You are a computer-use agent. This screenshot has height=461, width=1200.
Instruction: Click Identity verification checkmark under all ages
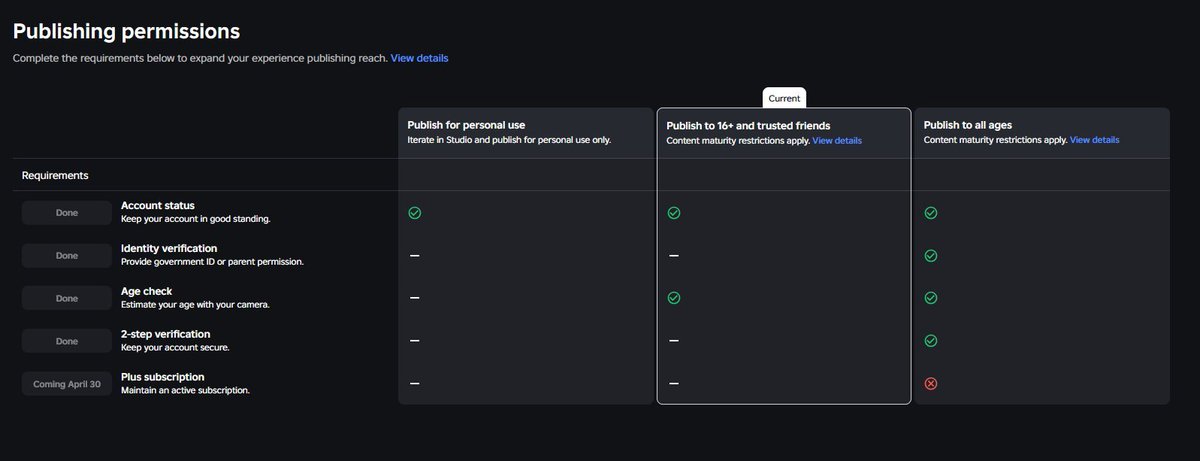coord(931,256)
